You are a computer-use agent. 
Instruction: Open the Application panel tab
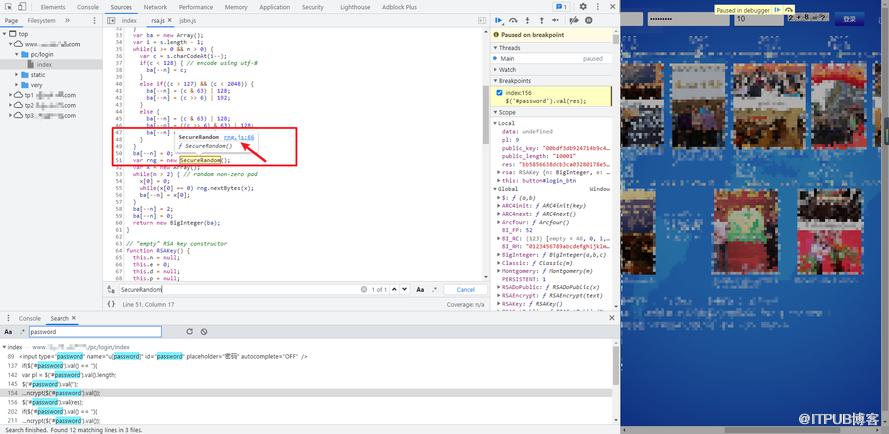click(274, 7)
